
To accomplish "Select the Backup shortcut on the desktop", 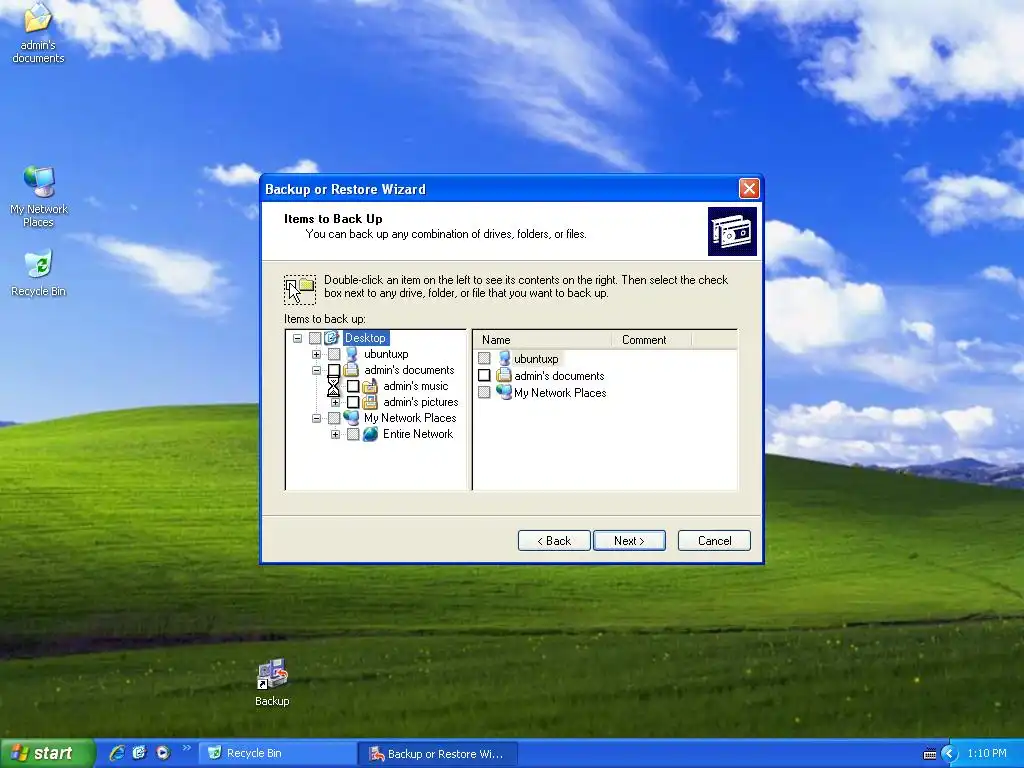I will click(272, 683).
